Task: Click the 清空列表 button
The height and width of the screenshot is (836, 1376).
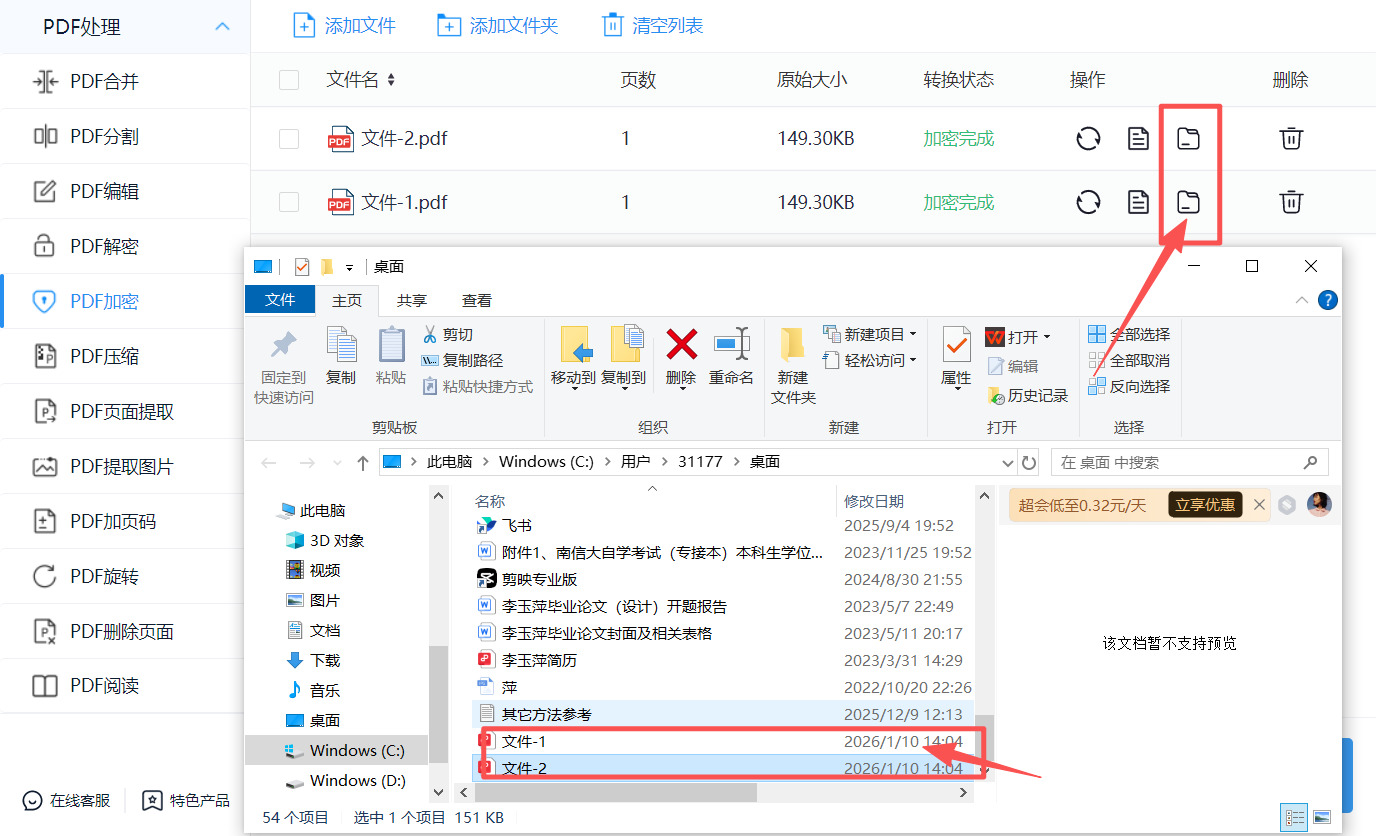Action: pos(651,24)
